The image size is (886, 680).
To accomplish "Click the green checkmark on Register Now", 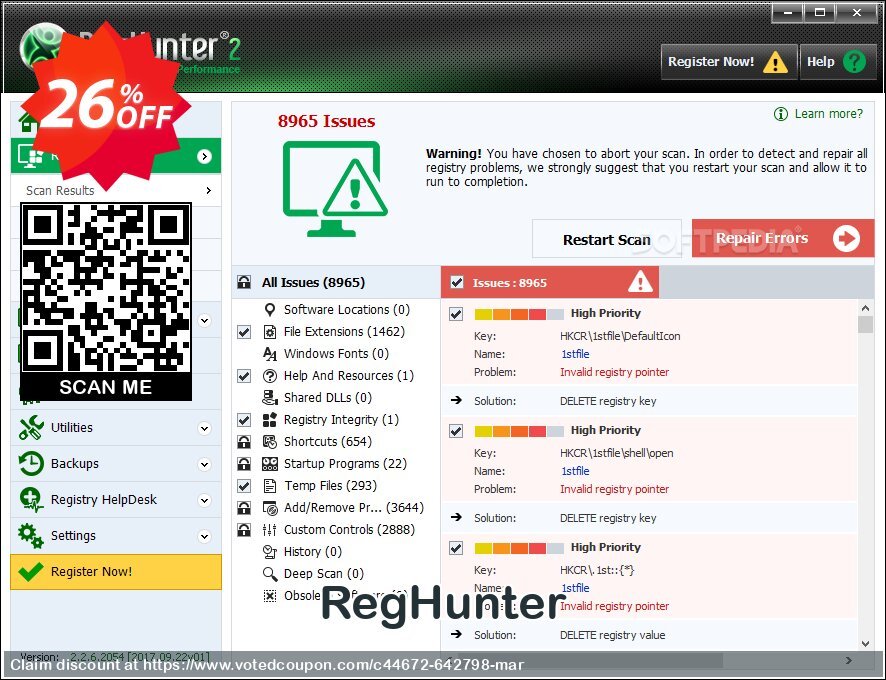I will pos(31,572).
